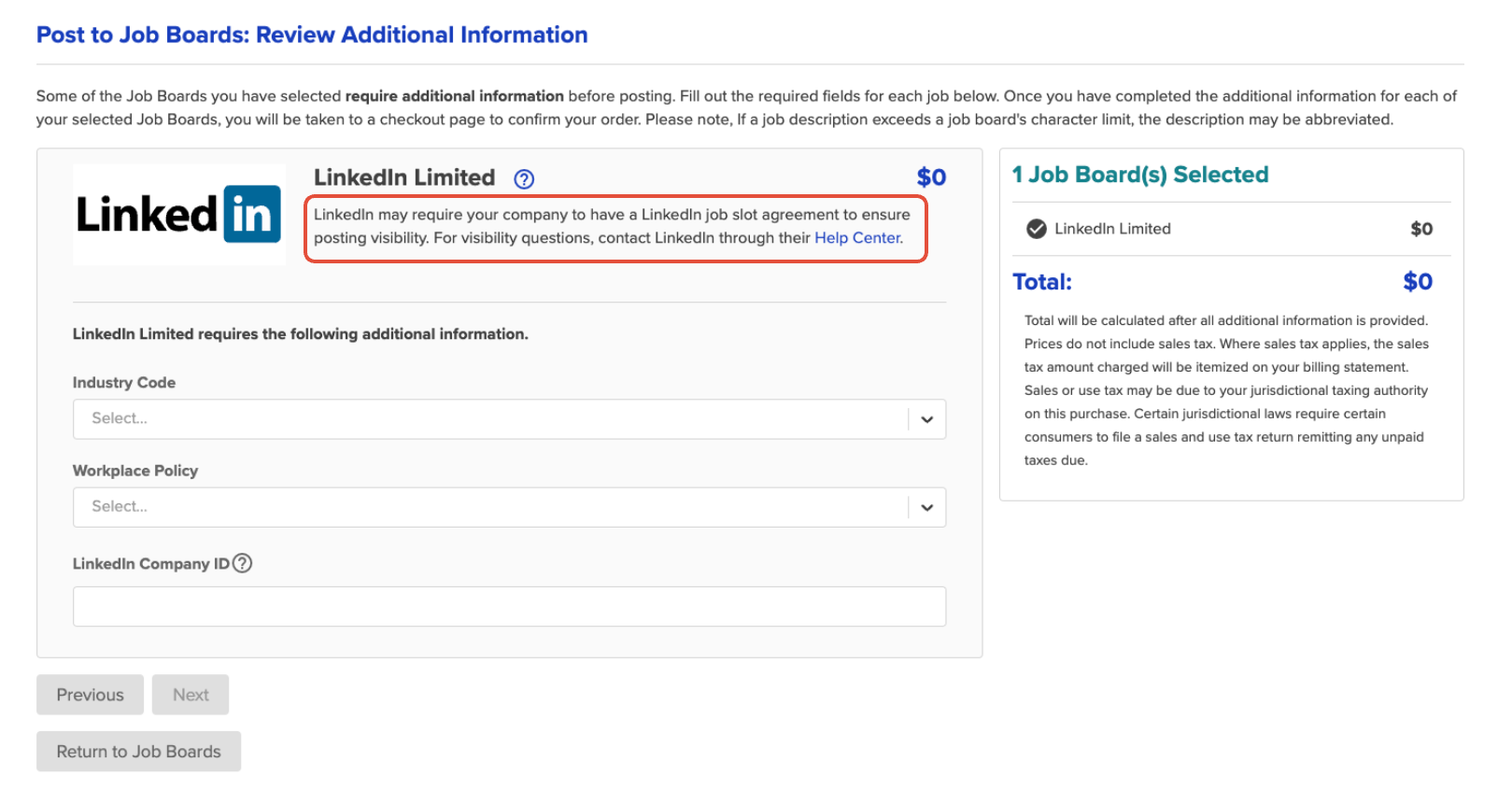This screenshot has height=804, width=1512.
Task: Click the Total $0 amount
Action: 1418,282
